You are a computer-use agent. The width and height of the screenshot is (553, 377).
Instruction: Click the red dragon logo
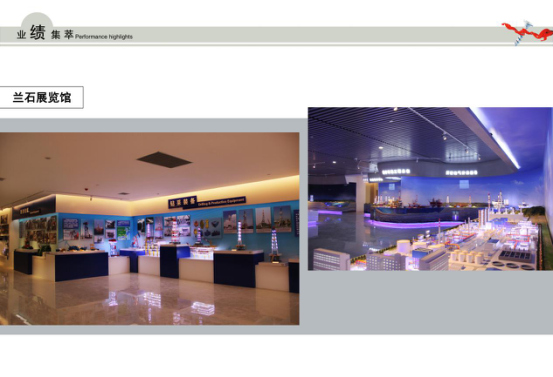pos(528,33)
